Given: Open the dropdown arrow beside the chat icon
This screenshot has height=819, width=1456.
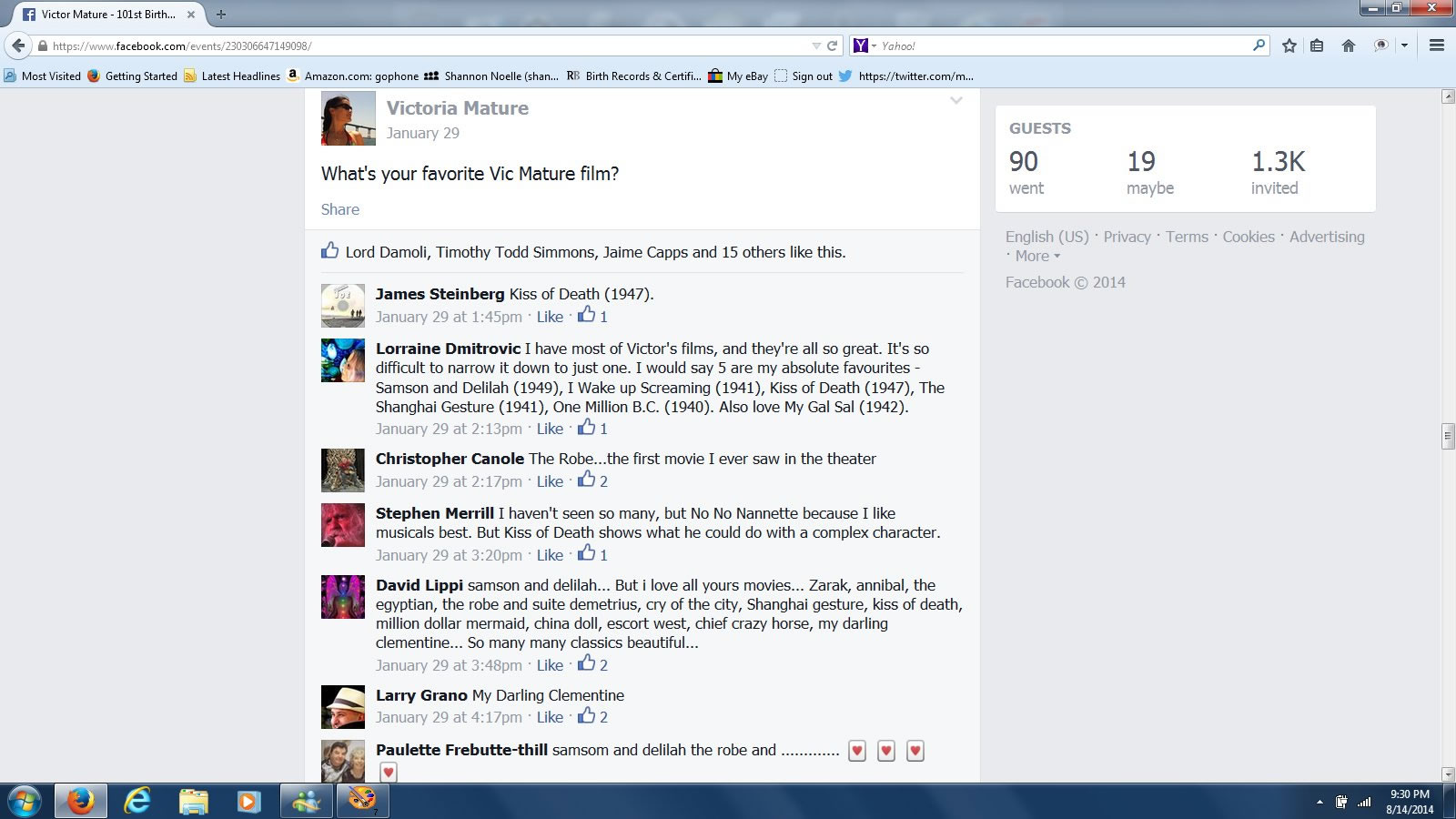Looking at the screenshot, I should (x=1404, y=45).
